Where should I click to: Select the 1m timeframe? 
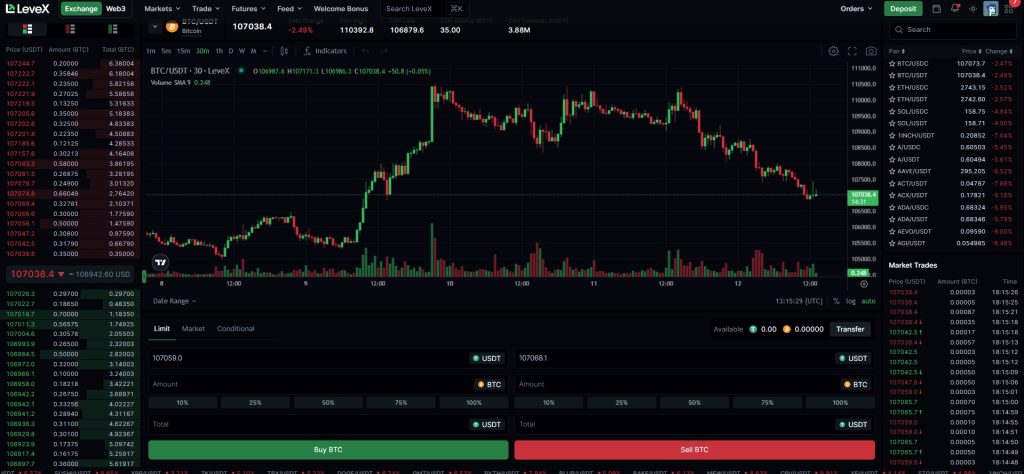click(x=151, y=51)
